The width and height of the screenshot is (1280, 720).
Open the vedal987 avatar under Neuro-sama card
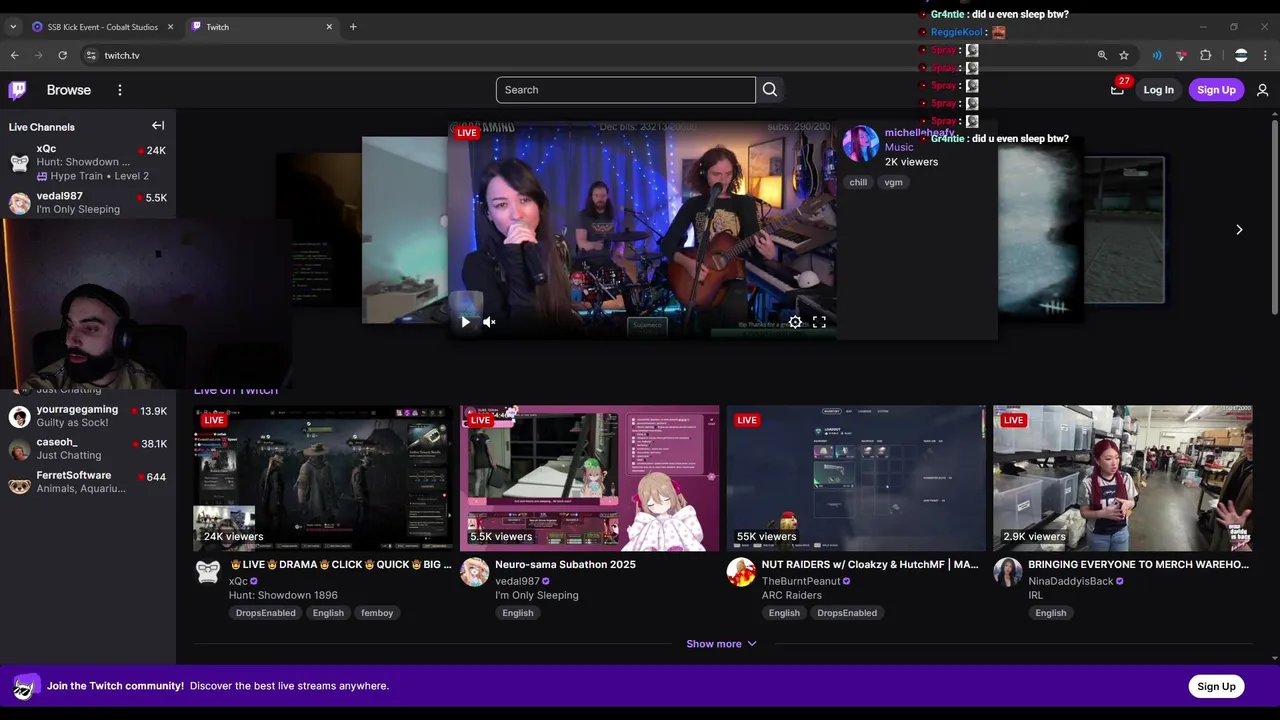click(x=474, y=572)
